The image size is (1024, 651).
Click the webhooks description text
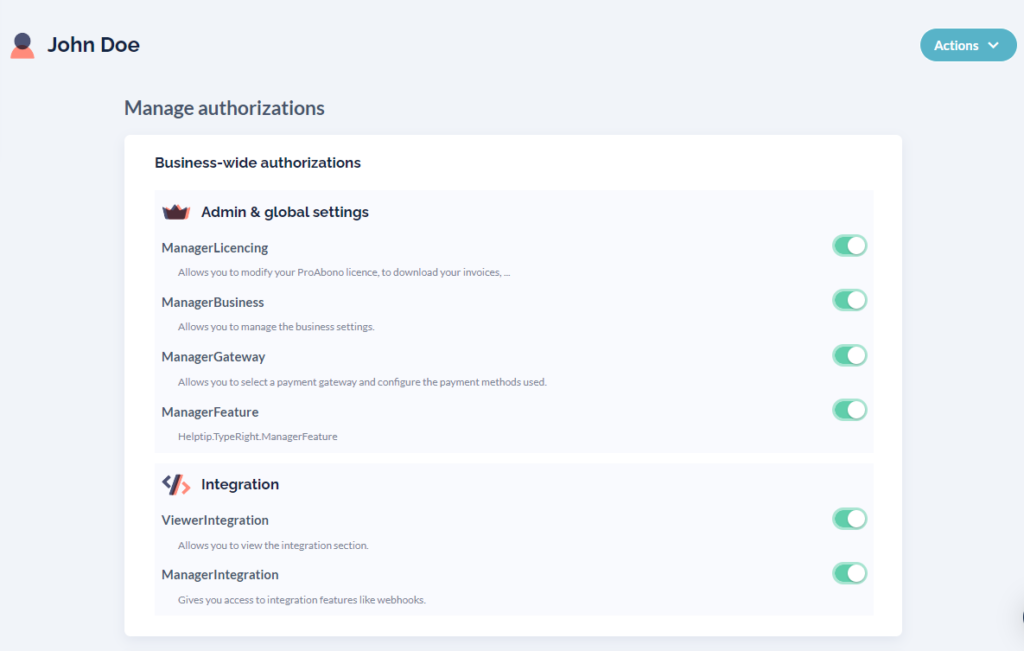point(302,599)
